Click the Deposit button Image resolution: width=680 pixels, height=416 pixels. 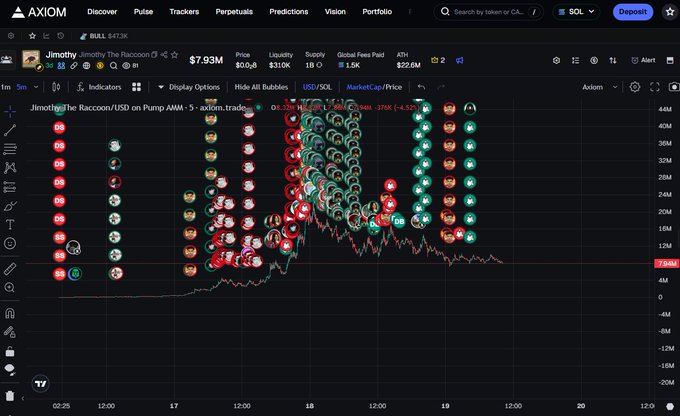point(633,12)
